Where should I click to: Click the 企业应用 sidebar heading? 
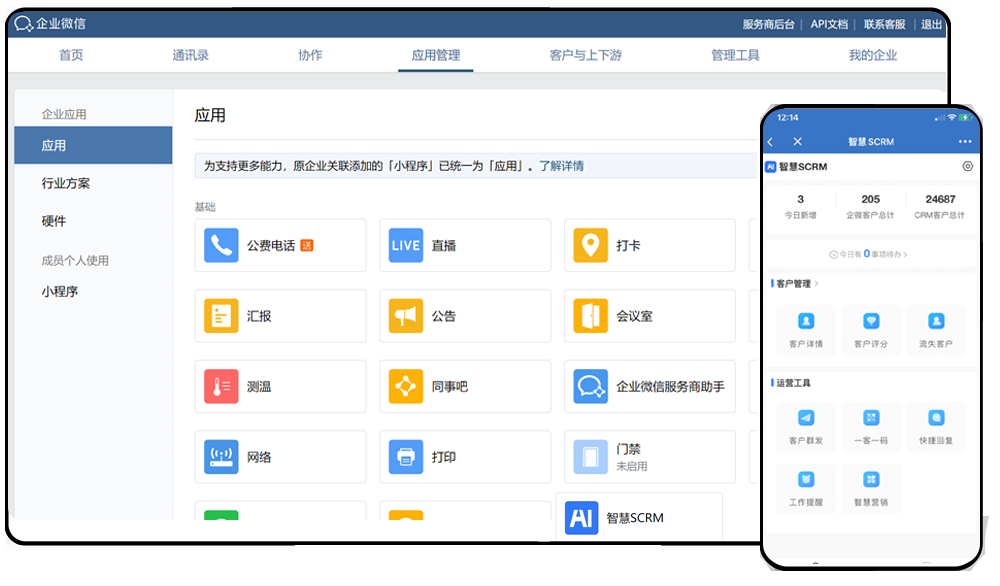tap(64, 114)
